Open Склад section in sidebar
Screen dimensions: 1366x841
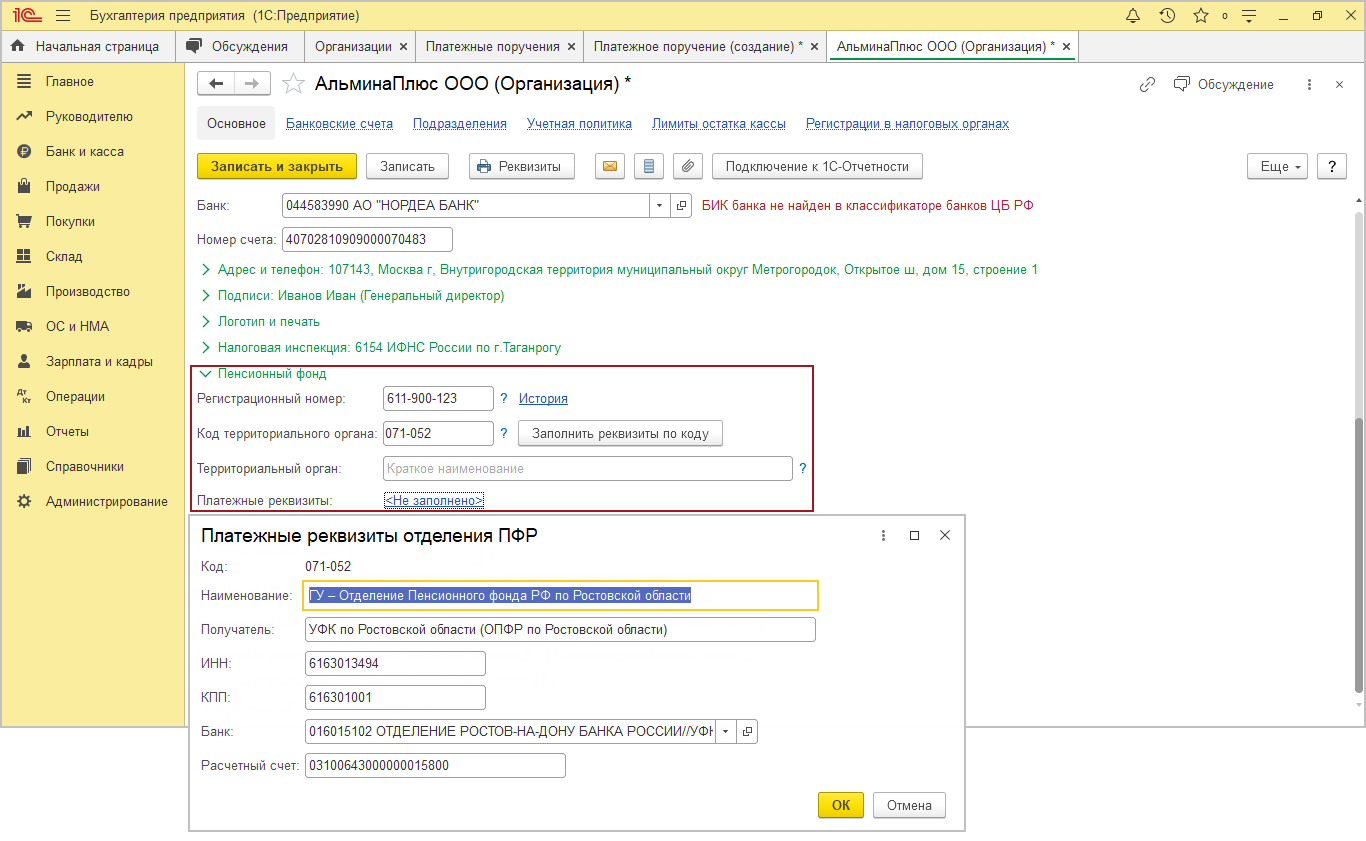93,257
